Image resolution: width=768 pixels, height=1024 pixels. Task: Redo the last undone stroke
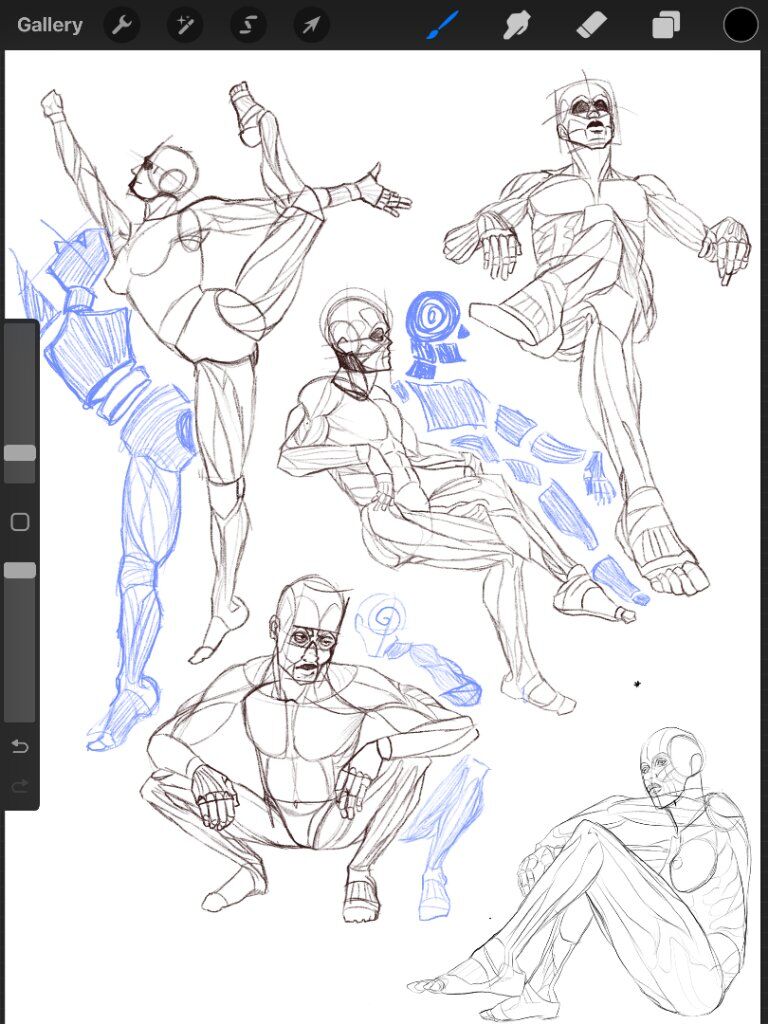[20, 786]
